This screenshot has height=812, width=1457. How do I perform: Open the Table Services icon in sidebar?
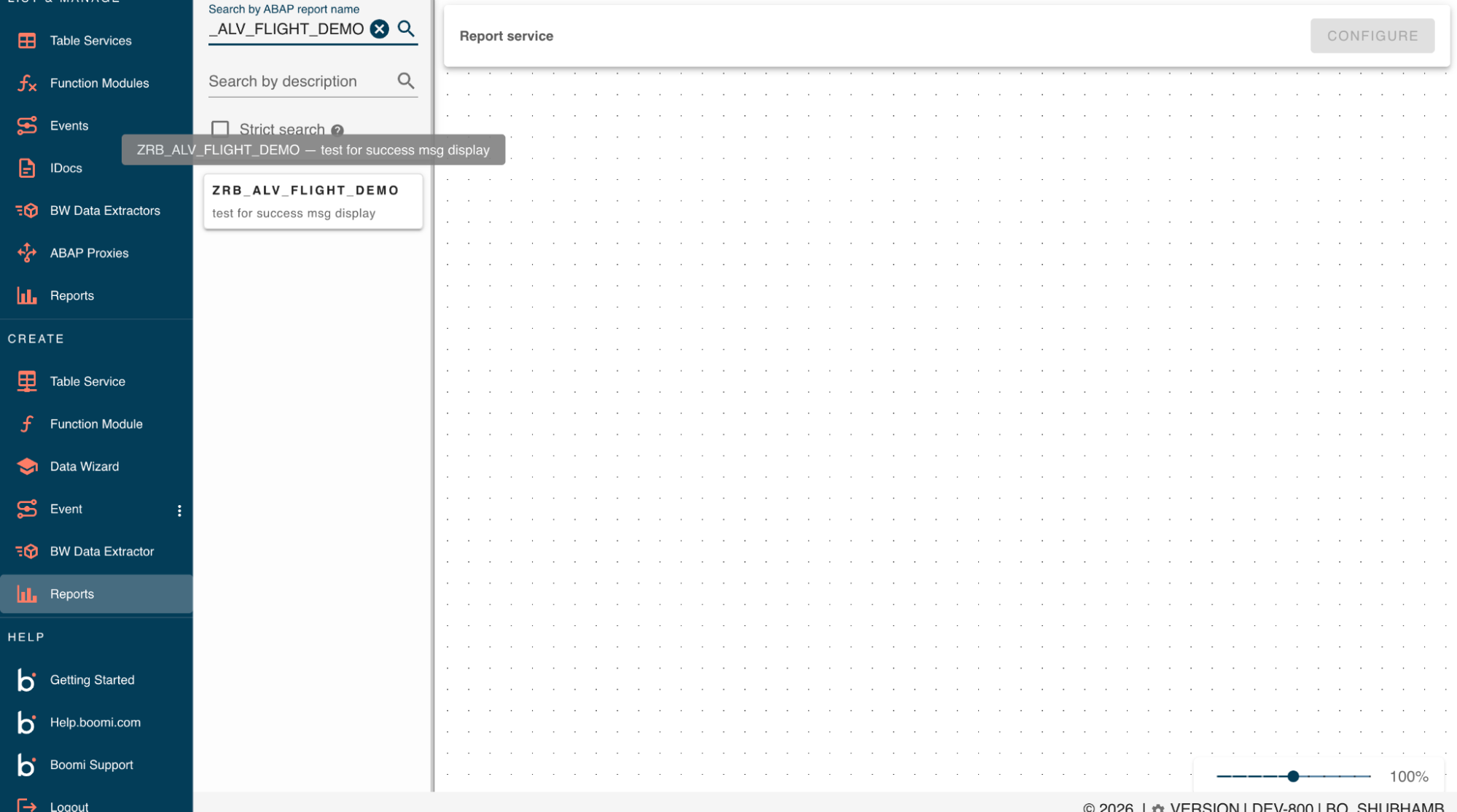click(x=27, y=41)
